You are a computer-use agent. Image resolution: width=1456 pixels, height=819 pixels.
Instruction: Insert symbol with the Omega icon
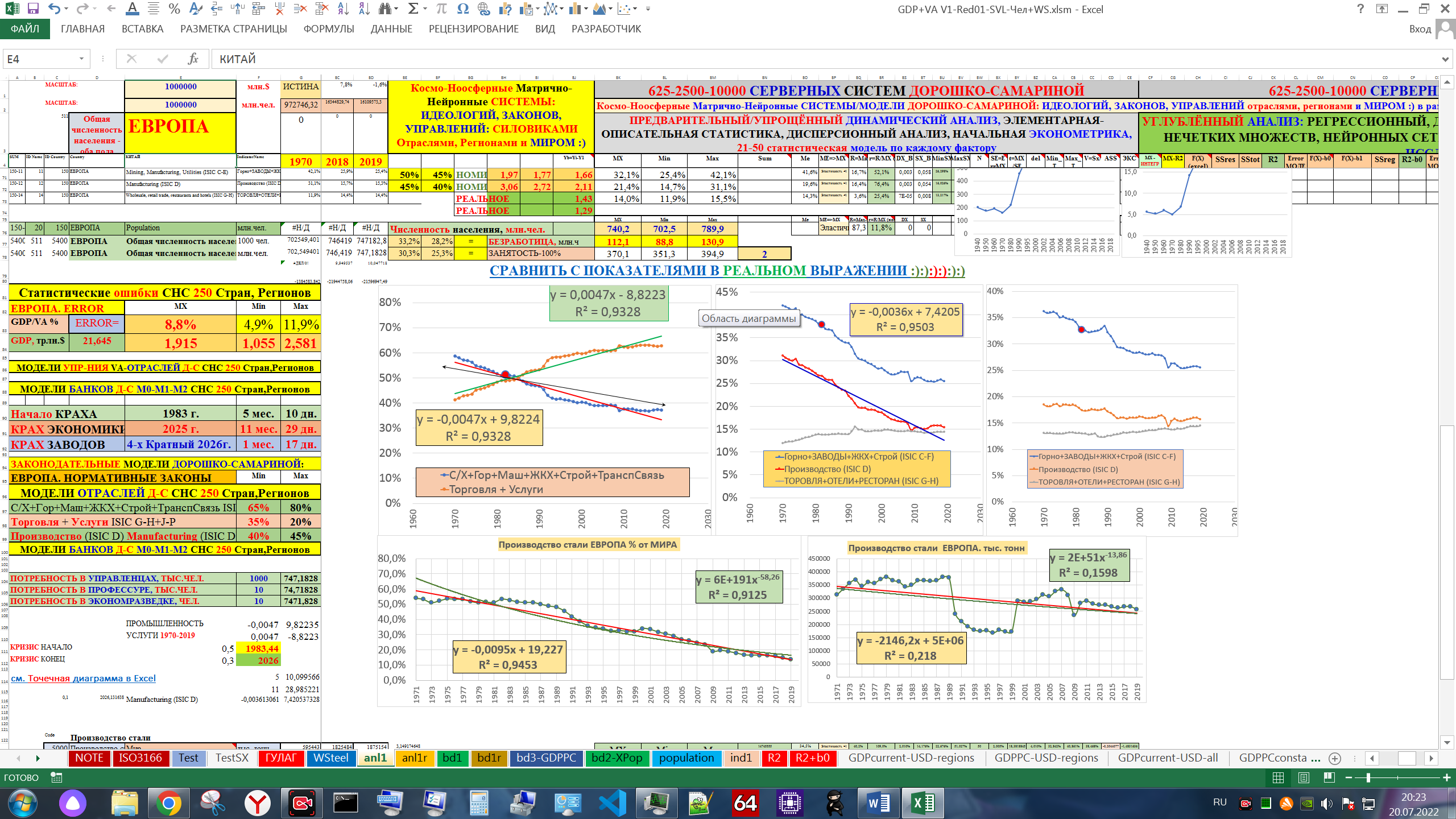[x=462, y=9]
